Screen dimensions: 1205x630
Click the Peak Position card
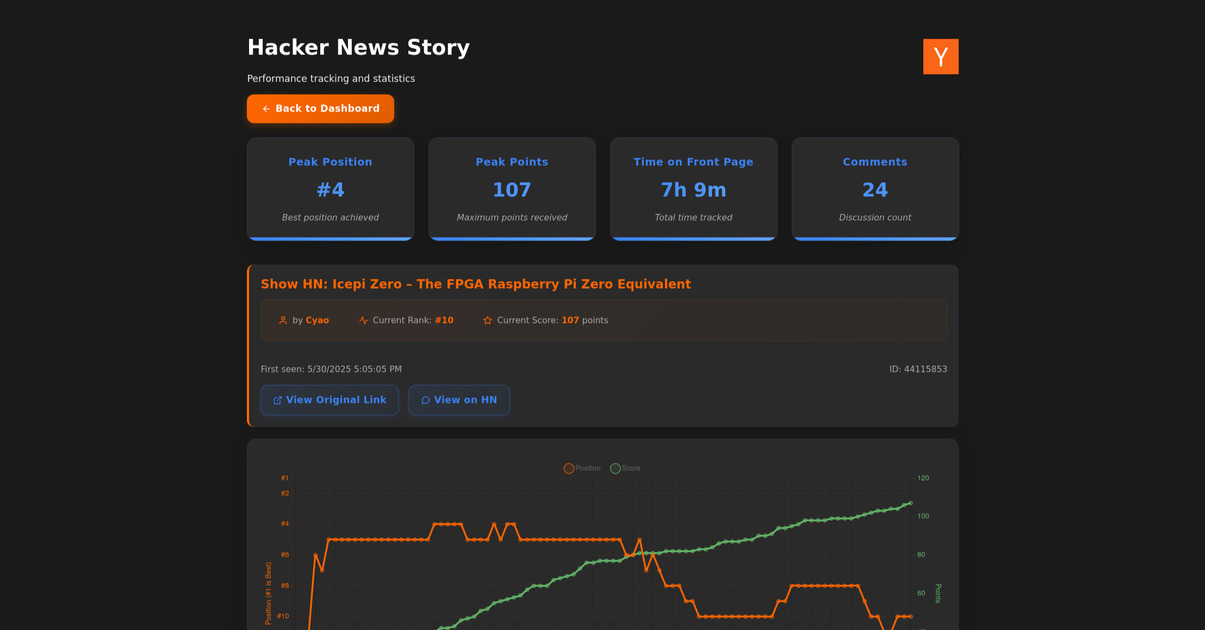[x=330, y=189]
